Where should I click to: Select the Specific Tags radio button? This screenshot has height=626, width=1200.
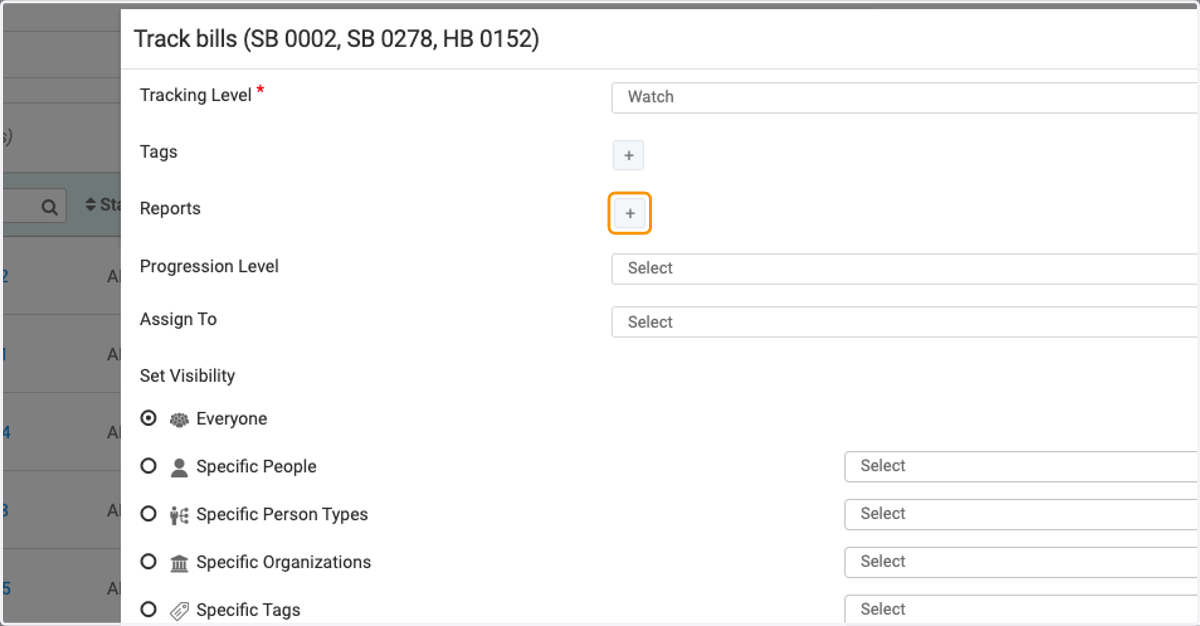(x=149, y=609)
